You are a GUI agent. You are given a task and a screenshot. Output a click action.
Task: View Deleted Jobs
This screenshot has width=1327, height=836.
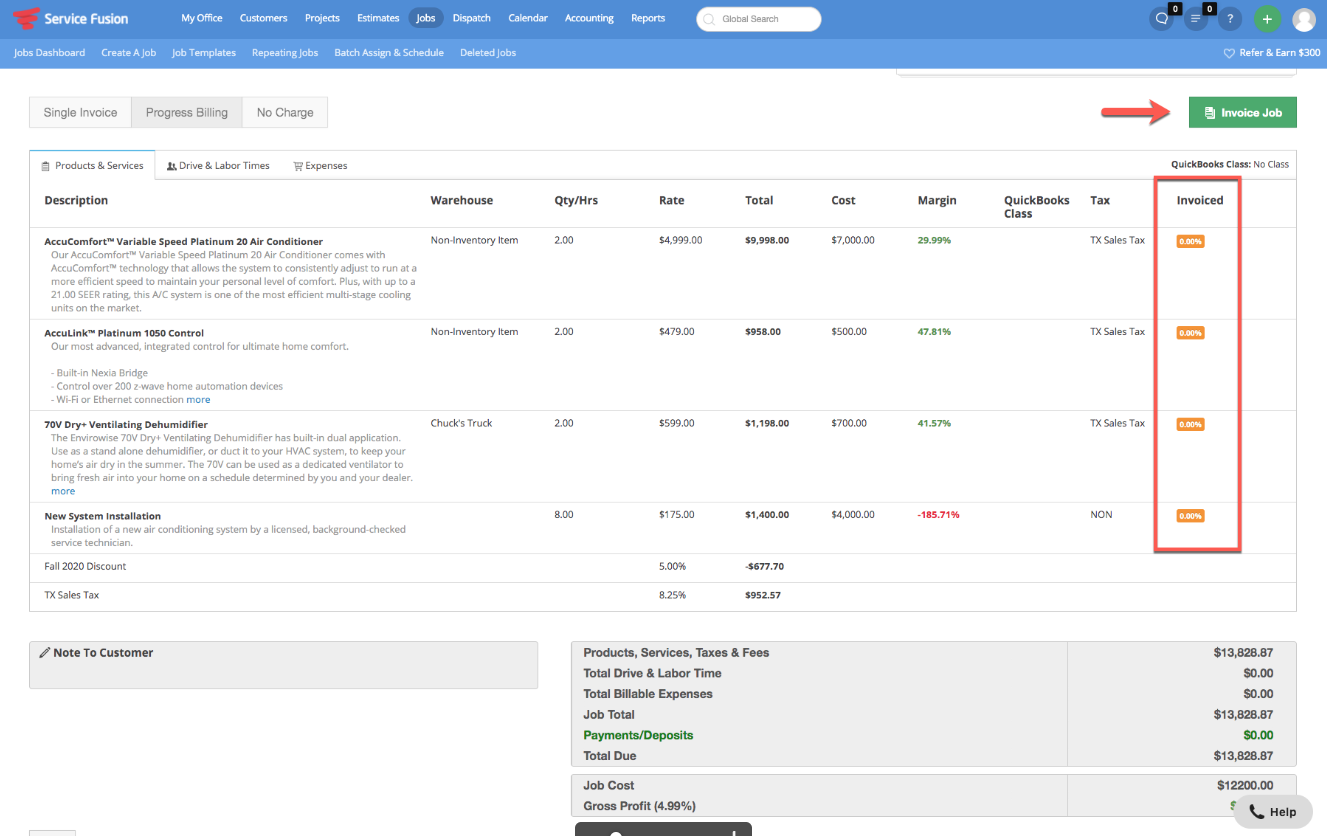tap(488, 53)
